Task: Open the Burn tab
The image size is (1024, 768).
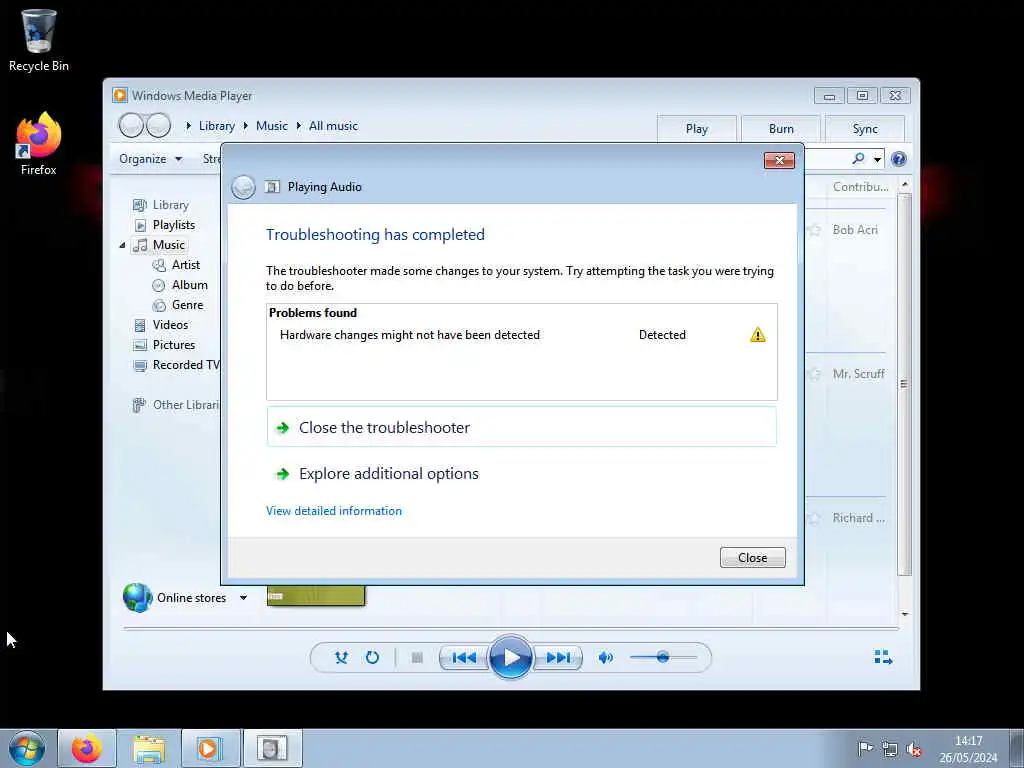Action: tap(781, 129)
